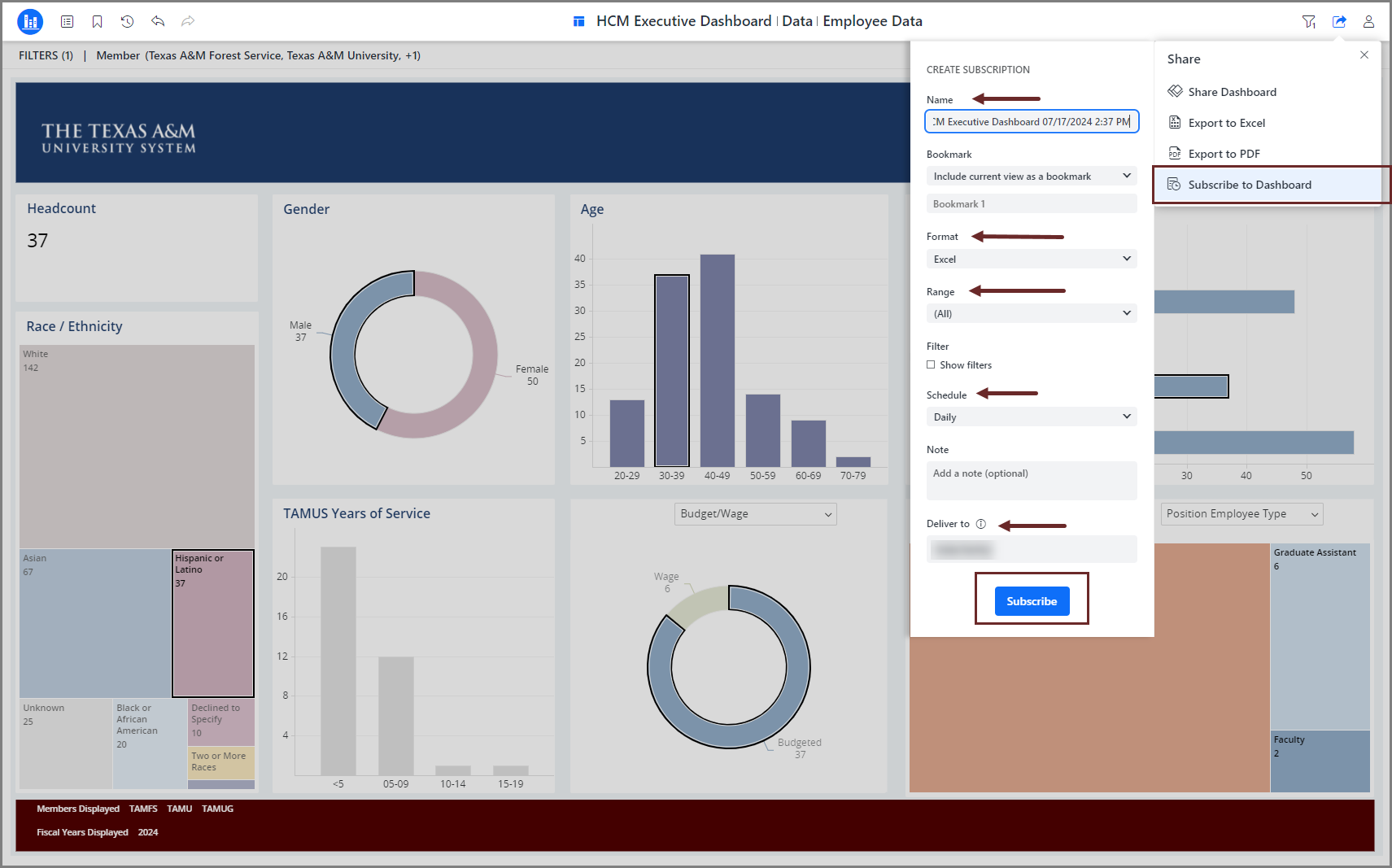Click the share icon in header

coord(1339,22)
